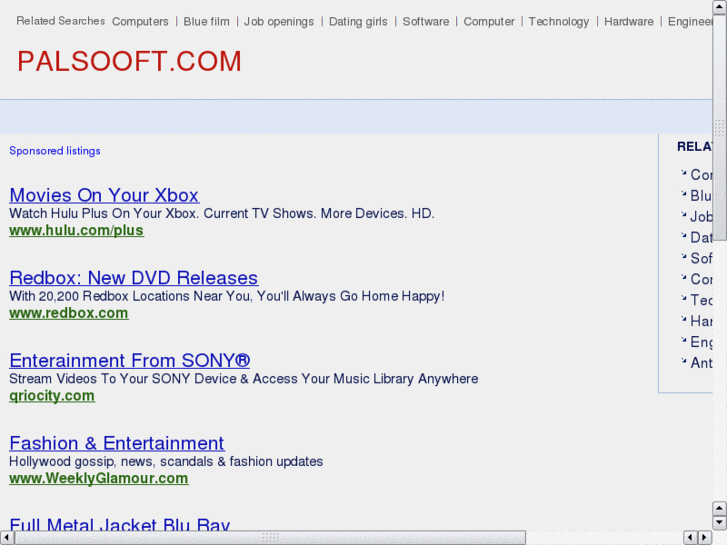Click the Sponsored listings label
Screen dimensions: 727x545
coord(55,151)
